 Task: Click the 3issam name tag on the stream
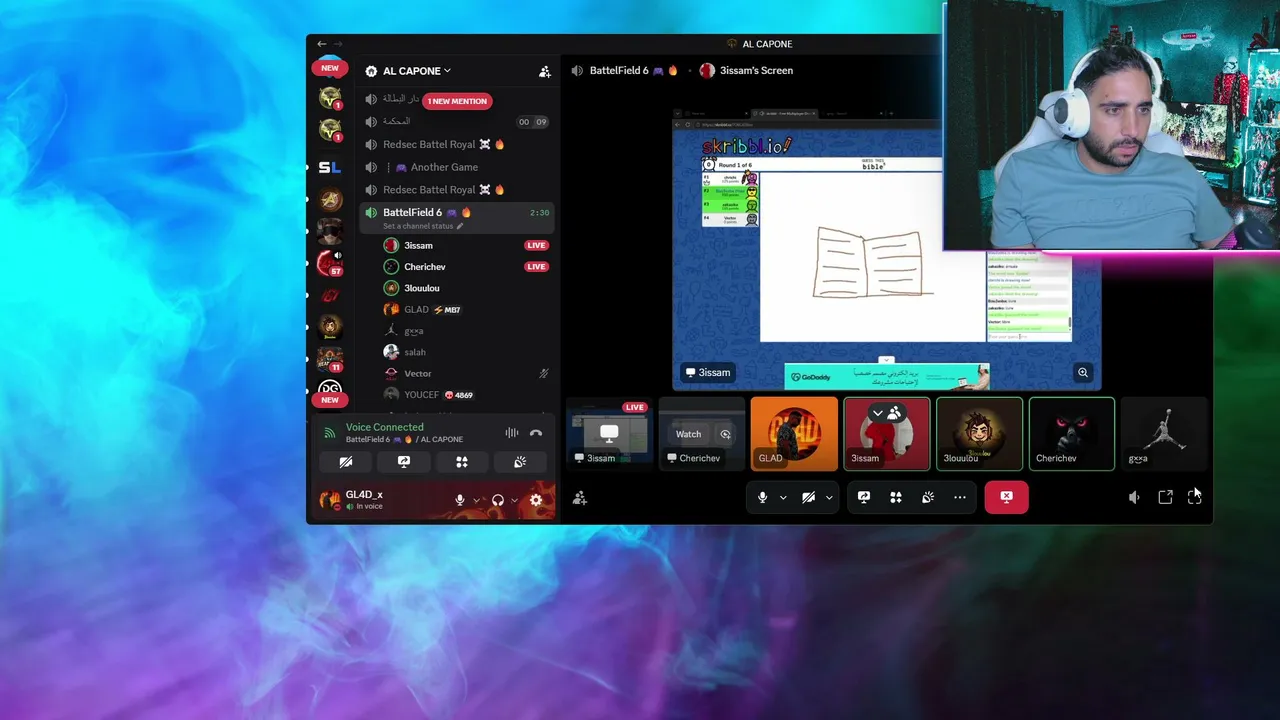[x=707, y=373]
